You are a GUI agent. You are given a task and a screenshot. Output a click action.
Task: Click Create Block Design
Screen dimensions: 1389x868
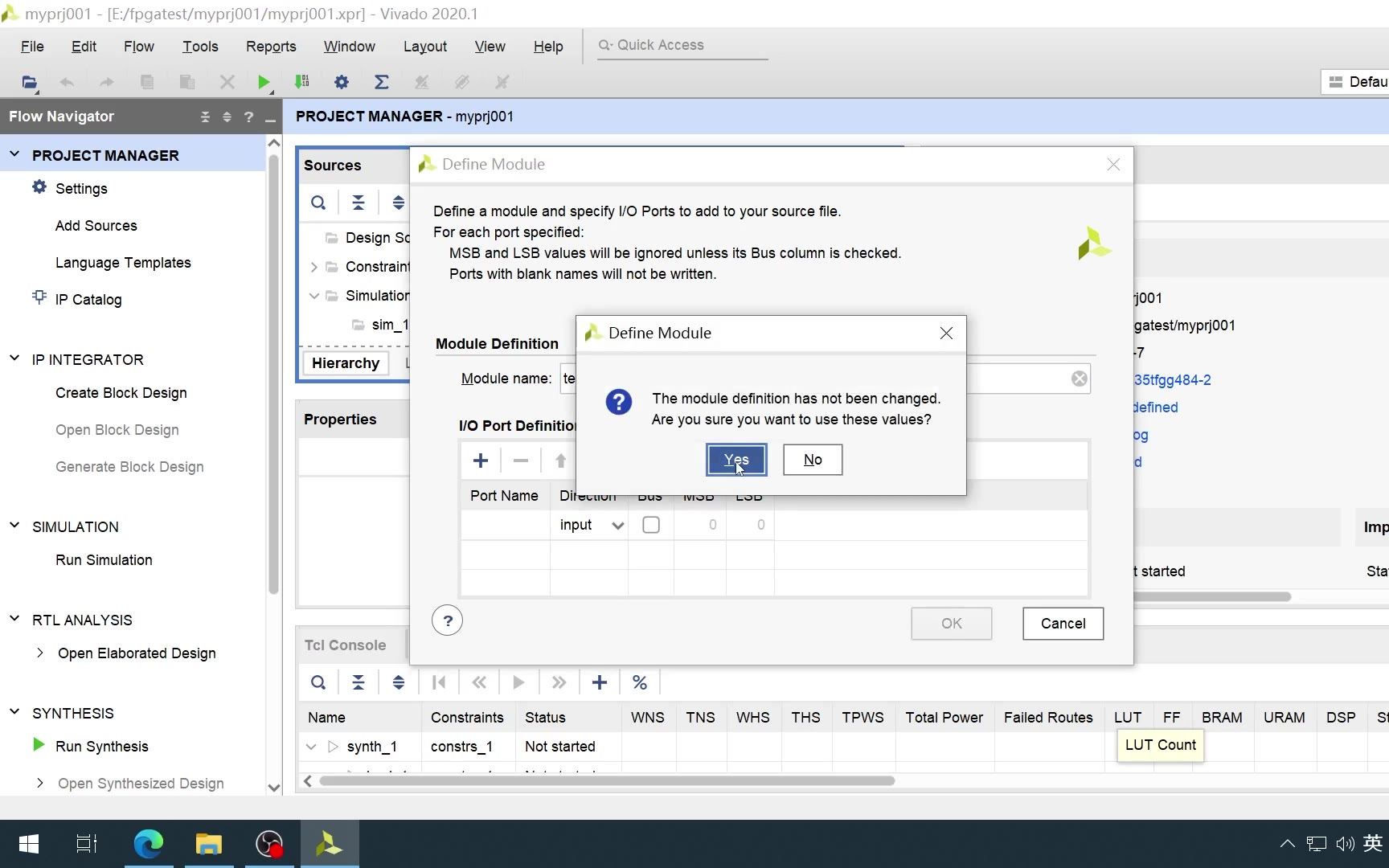tap(121, 393)
